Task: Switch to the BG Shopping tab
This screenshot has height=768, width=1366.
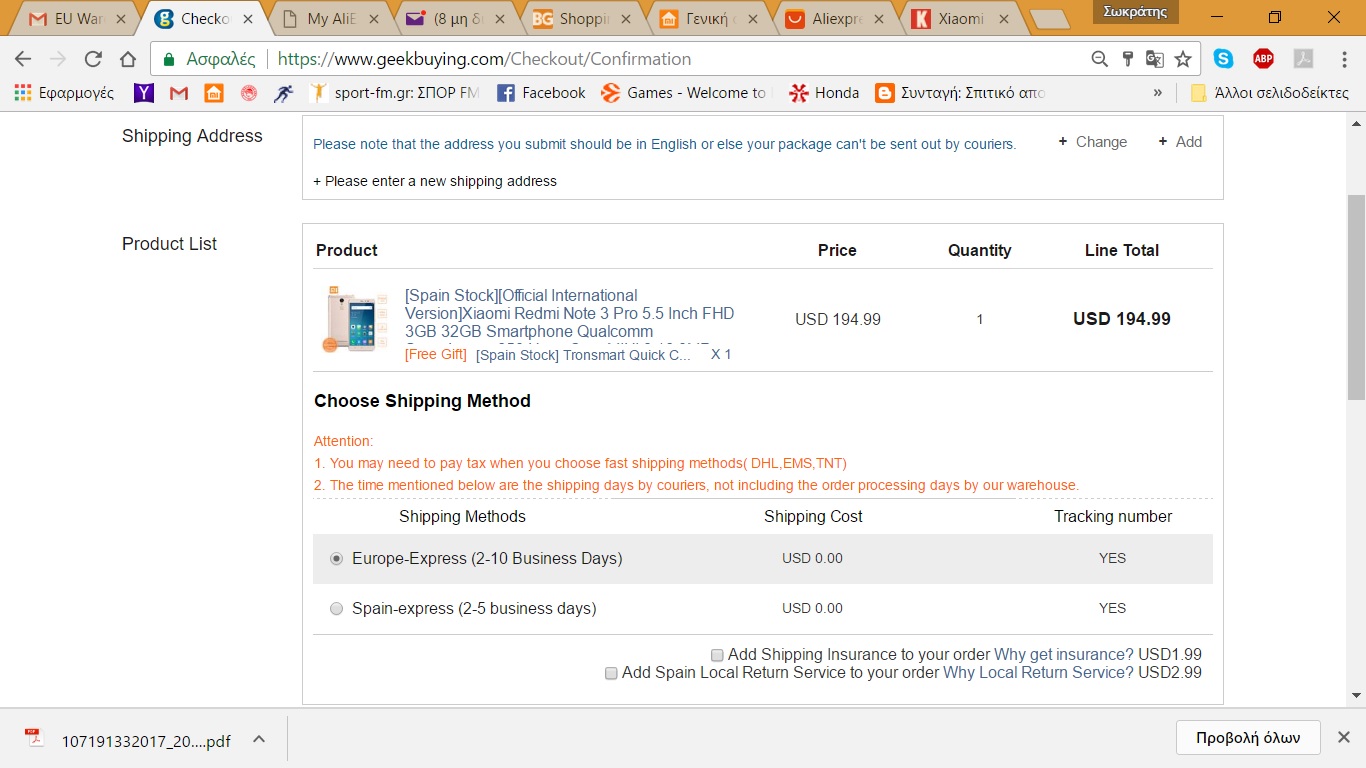Action: [577, 19]
